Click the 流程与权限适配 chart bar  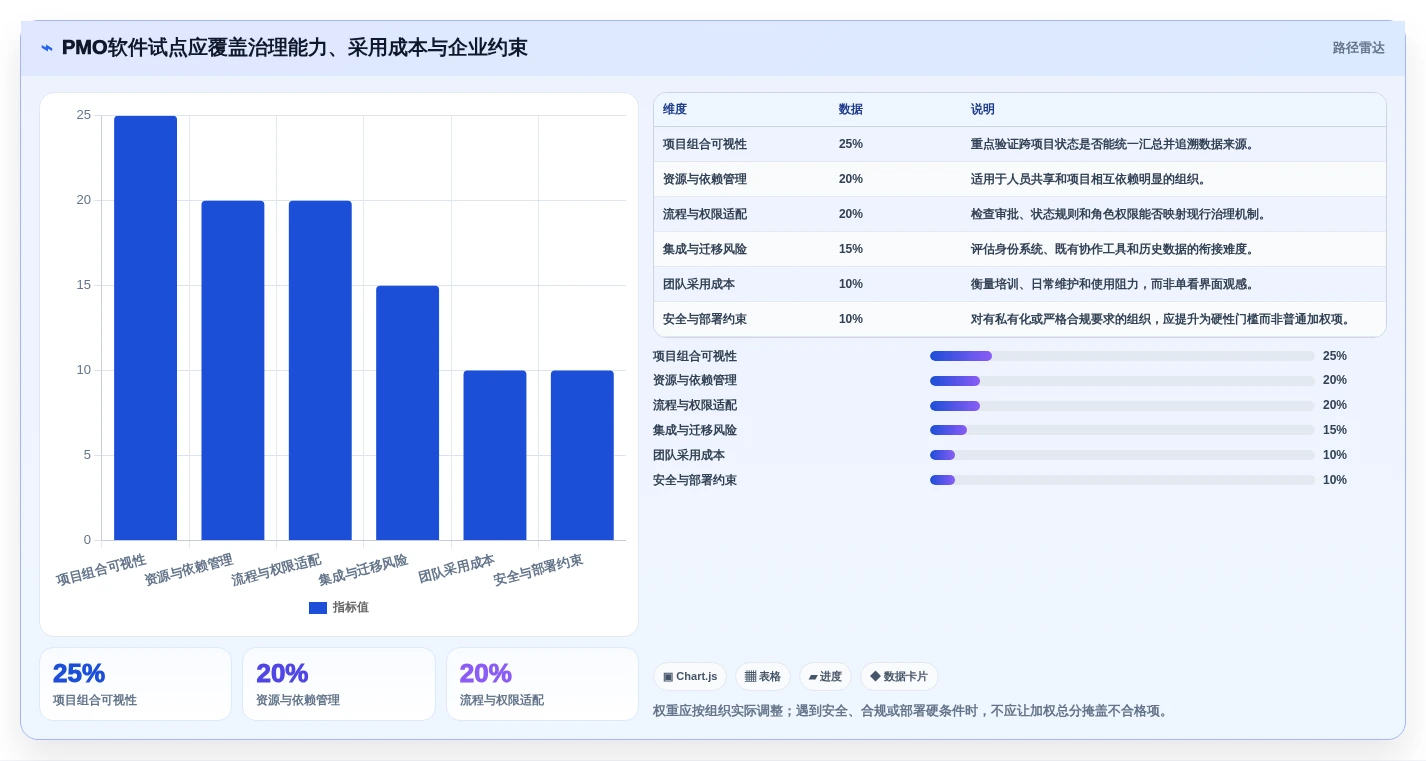pyautogui.click(x=320, y=370)
